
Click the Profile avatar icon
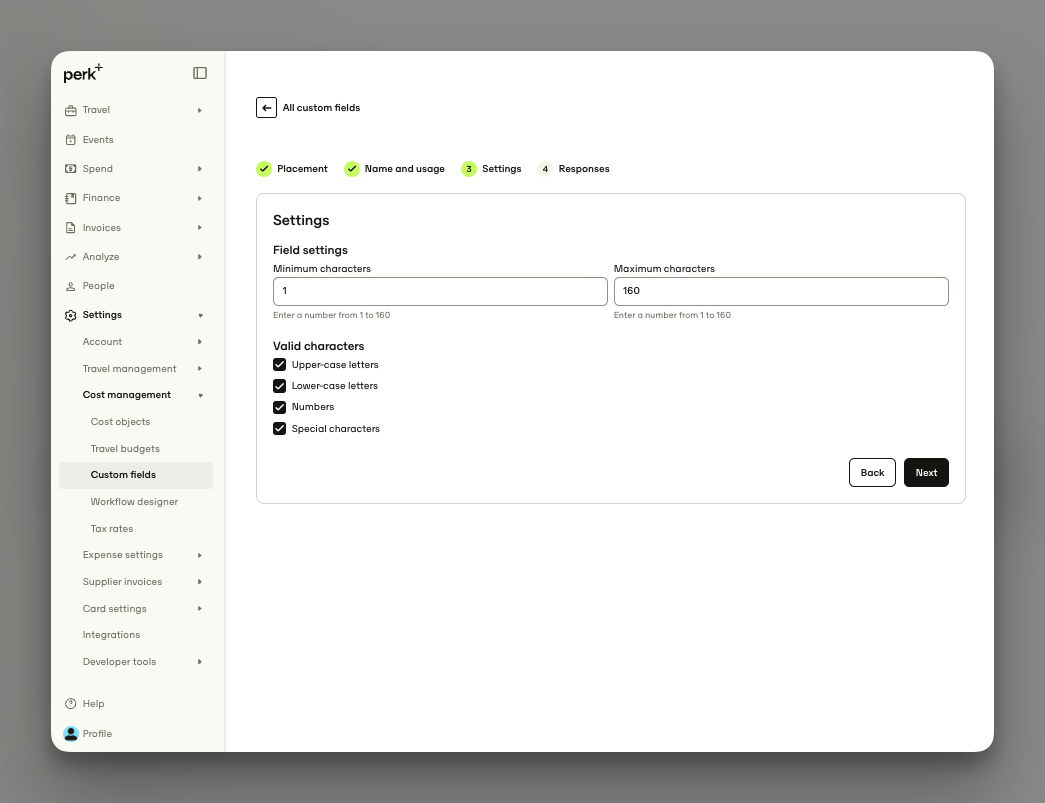click(x=71, y=734)
